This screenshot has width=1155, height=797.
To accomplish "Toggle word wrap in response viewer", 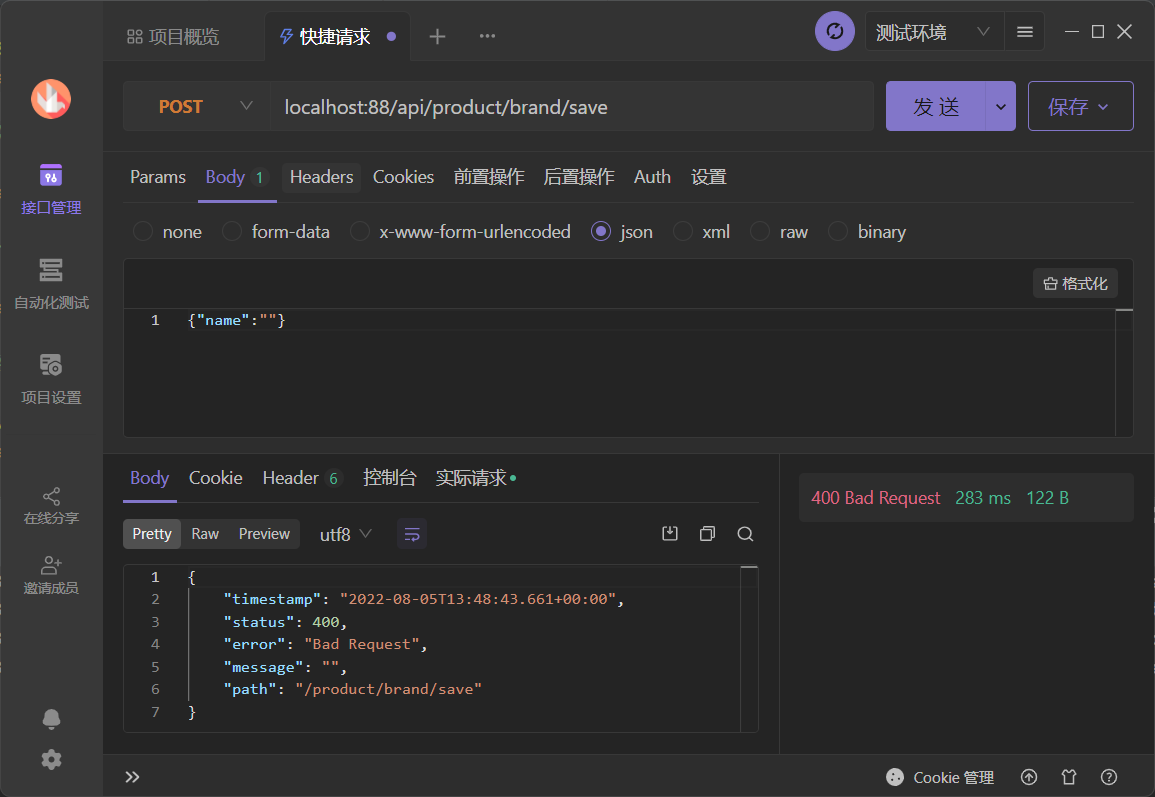I will [x=412, y=534].
